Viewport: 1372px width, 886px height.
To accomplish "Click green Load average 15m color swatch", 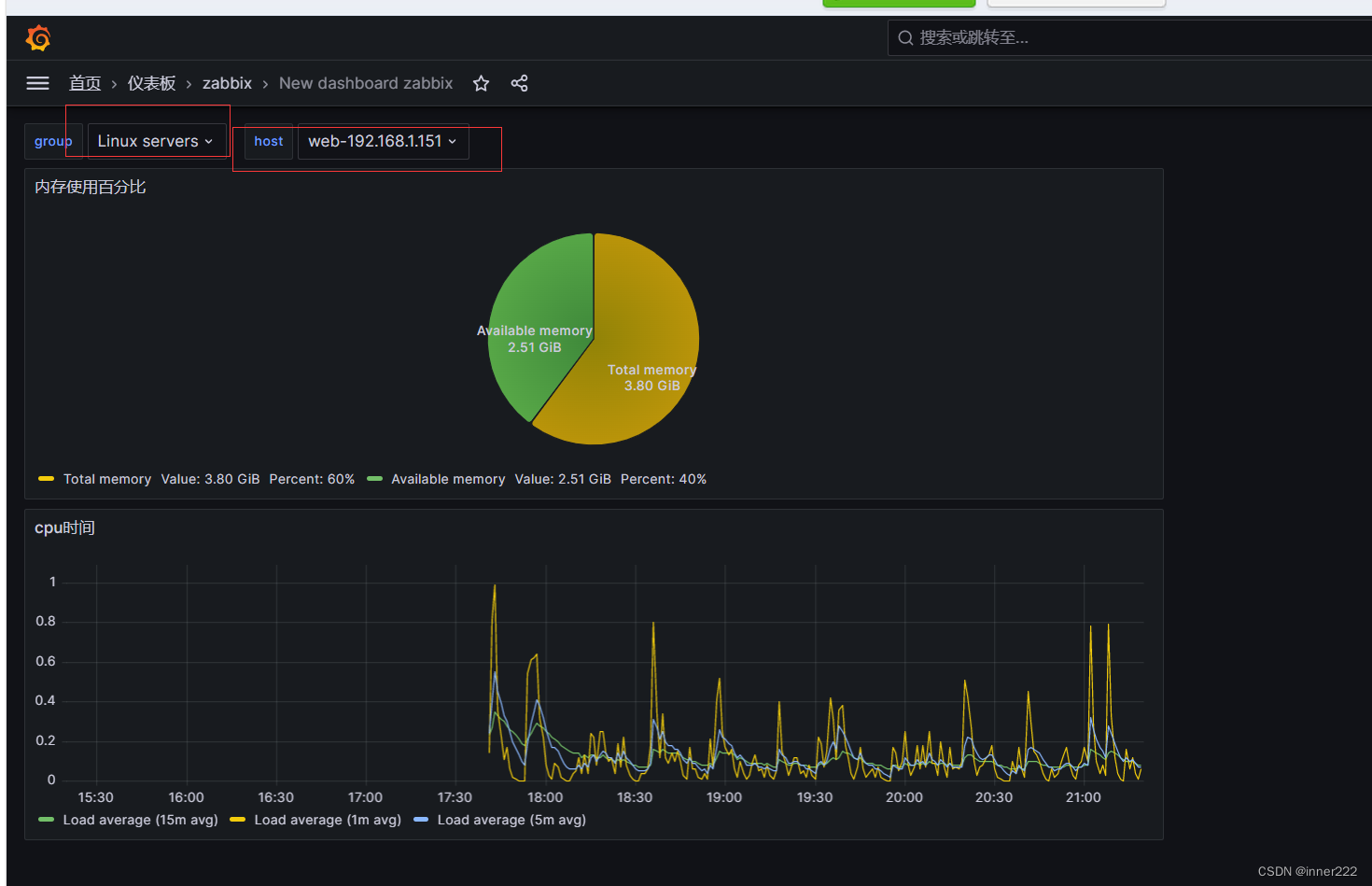I will point(46,820).
